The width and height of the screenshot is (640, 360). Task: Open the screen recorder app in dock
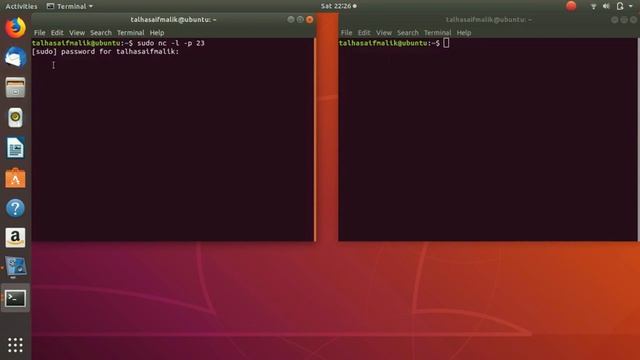(x=16, y=267)
